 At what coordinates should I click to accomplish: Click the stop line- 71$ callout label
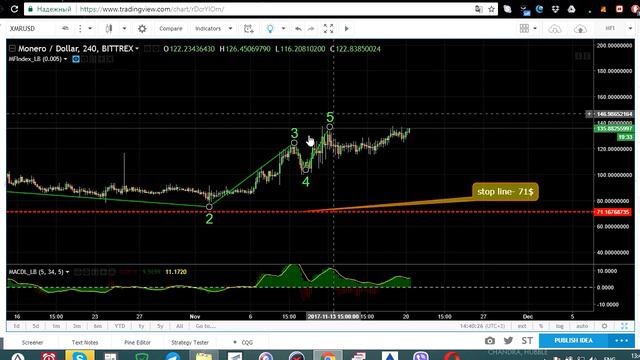tap(505, 191)
